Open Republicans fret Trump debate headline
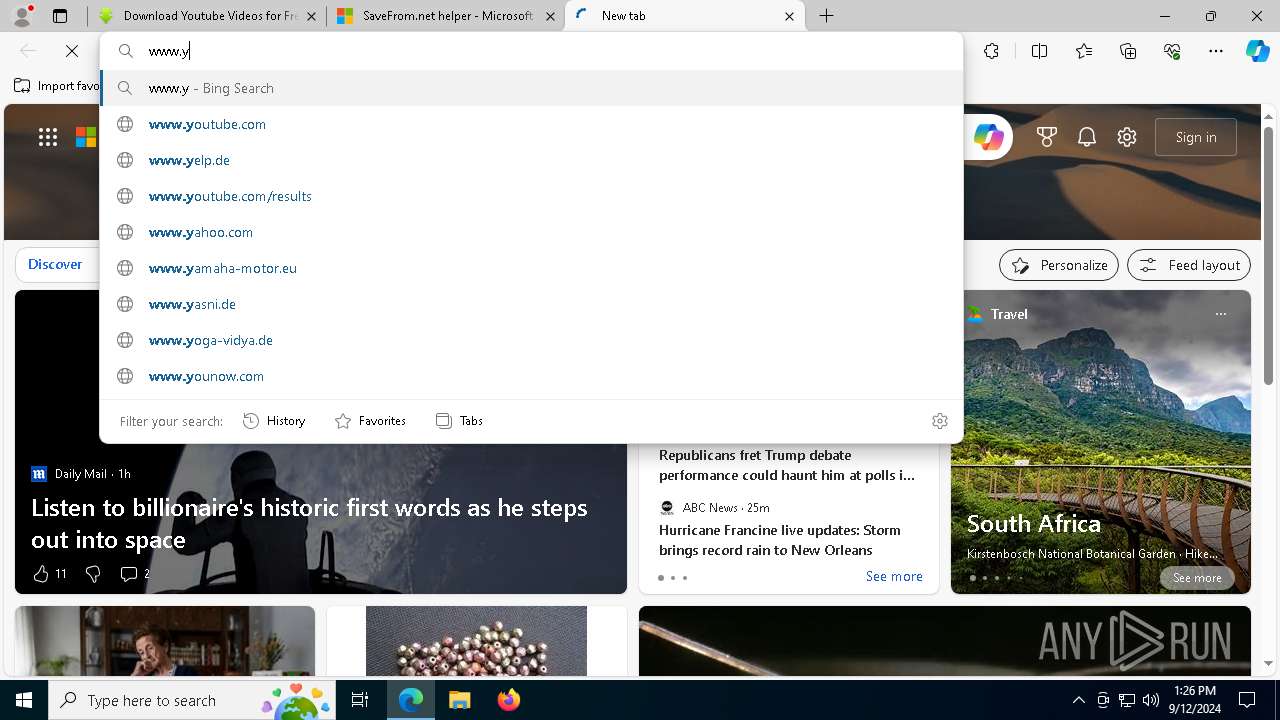This screenshot has height=720, width=1280. 787,465
